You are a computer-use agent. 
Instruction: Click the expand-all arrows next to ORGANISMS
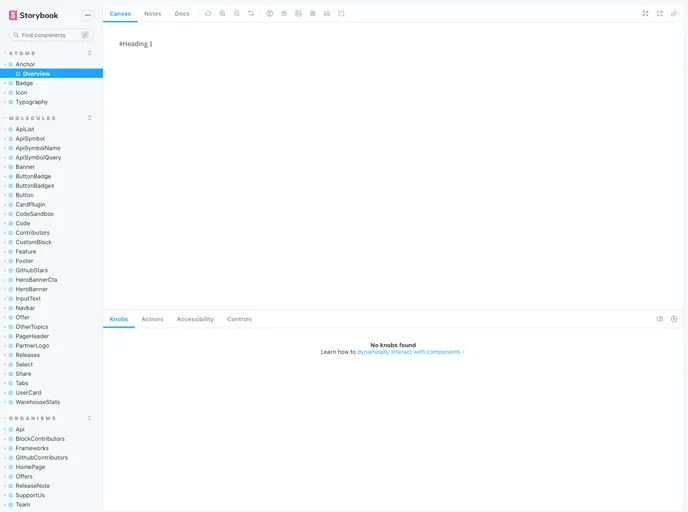tap(90, 418)
